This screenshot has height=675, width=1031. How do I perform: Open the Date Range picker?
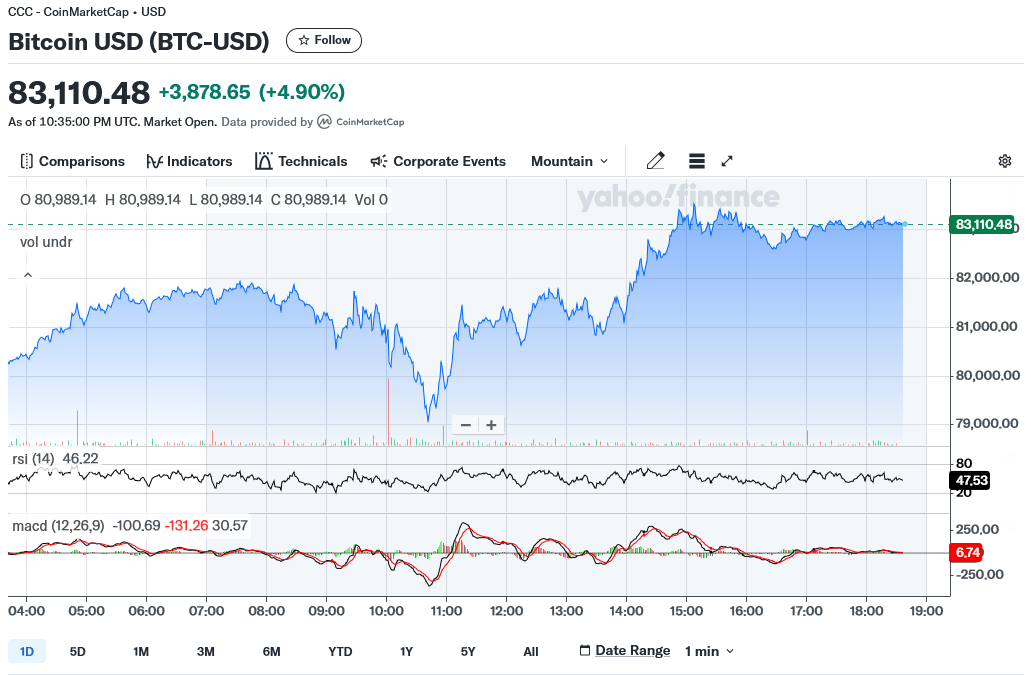click(x=625, y=651)
